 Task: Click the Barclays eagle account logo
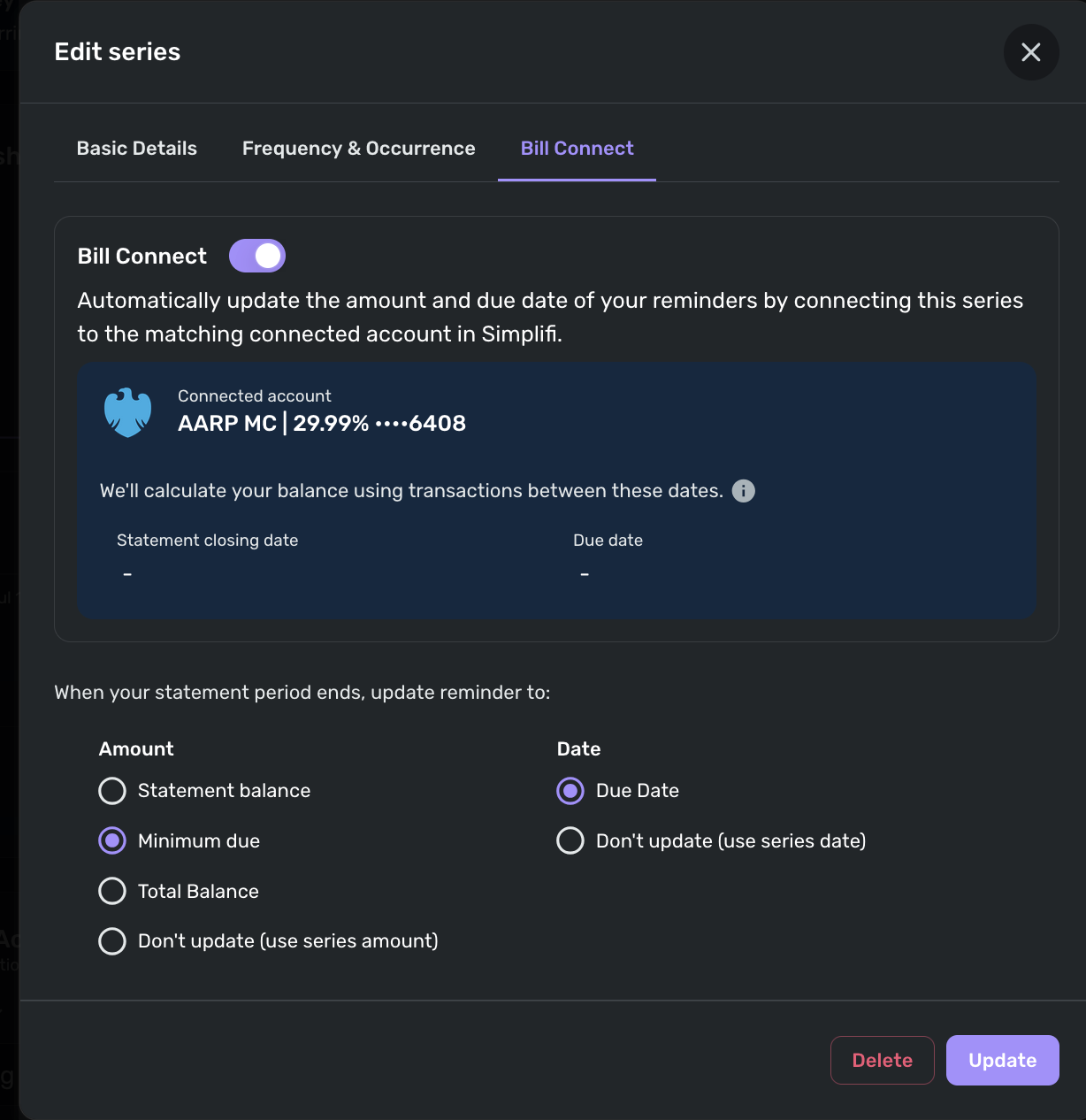[x=128, y=412]
